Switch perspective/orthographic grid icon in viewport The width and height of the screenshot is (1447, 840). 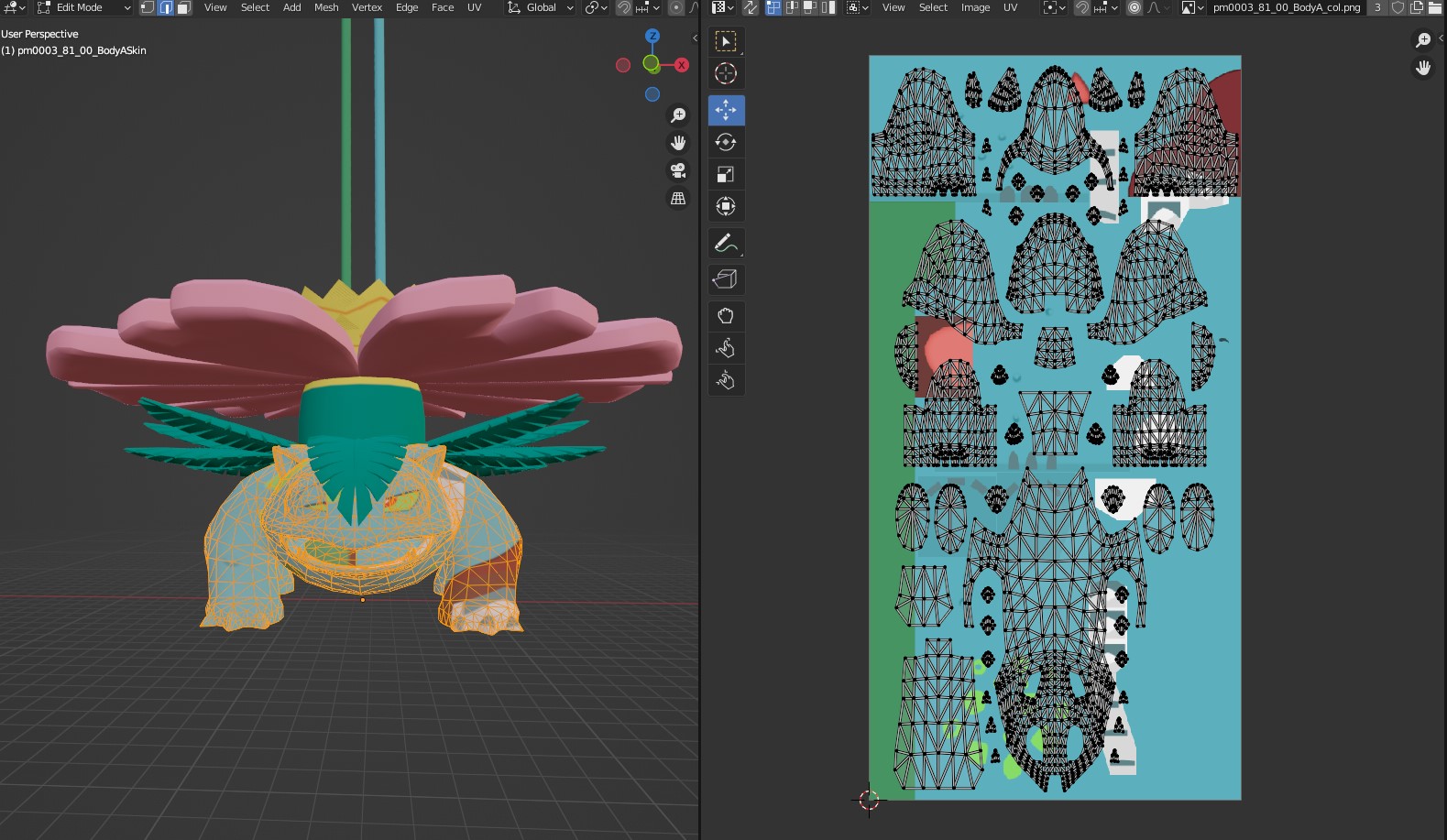pos(678,198)
